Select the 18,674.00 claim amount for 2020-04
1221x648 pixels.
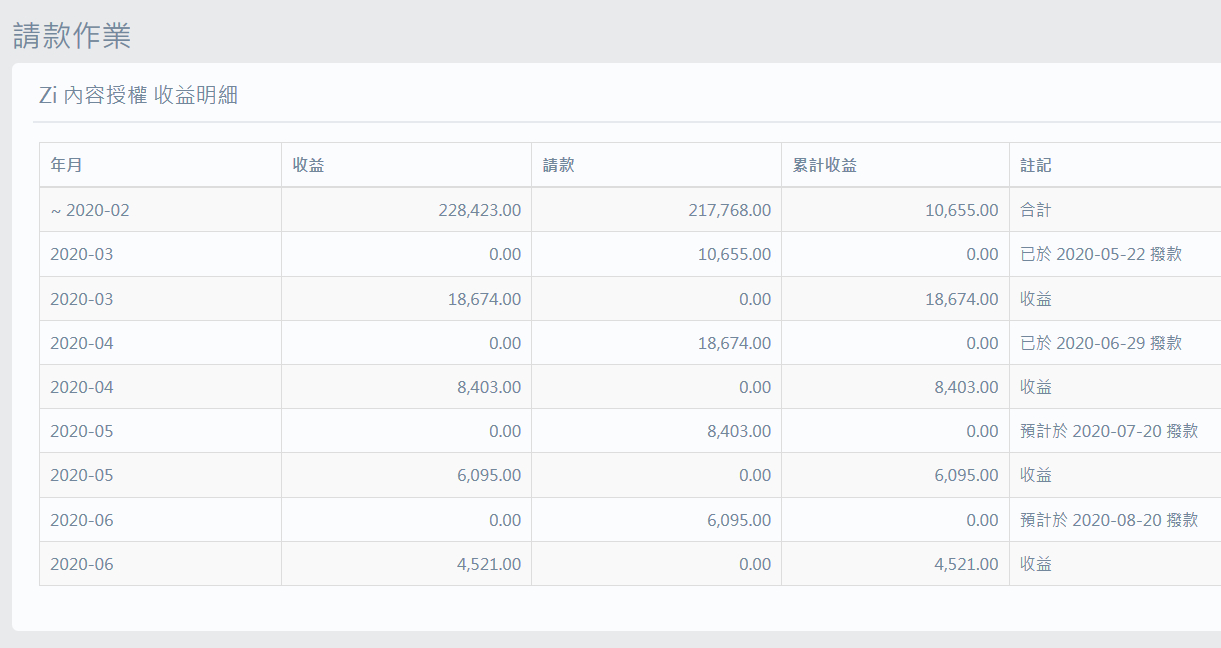(734, 343)
